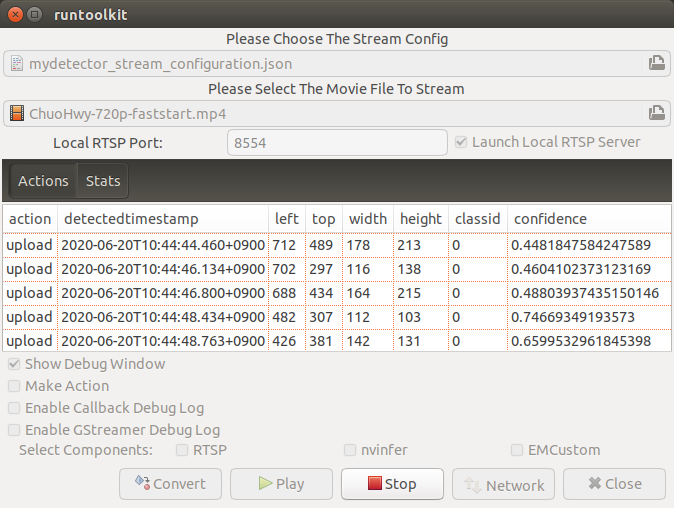Screen dimensions: 674x508
Task: Click the Local RTSP Port label
Action: click(x=108, y=143)
